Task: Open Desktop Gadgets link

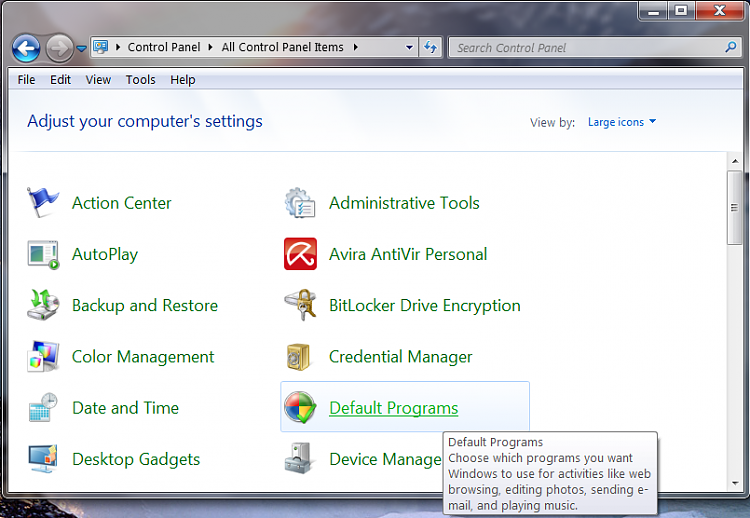Action: 136,459
